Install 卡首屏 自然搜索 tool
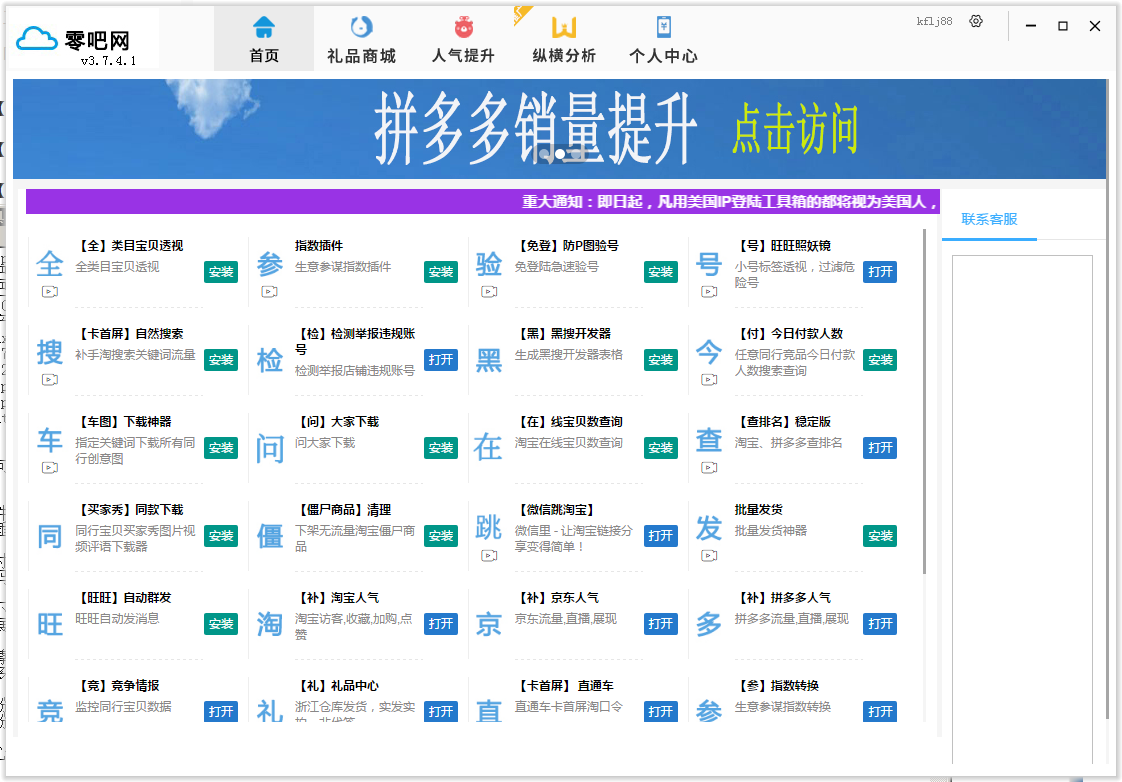 (x=221, y=360)
